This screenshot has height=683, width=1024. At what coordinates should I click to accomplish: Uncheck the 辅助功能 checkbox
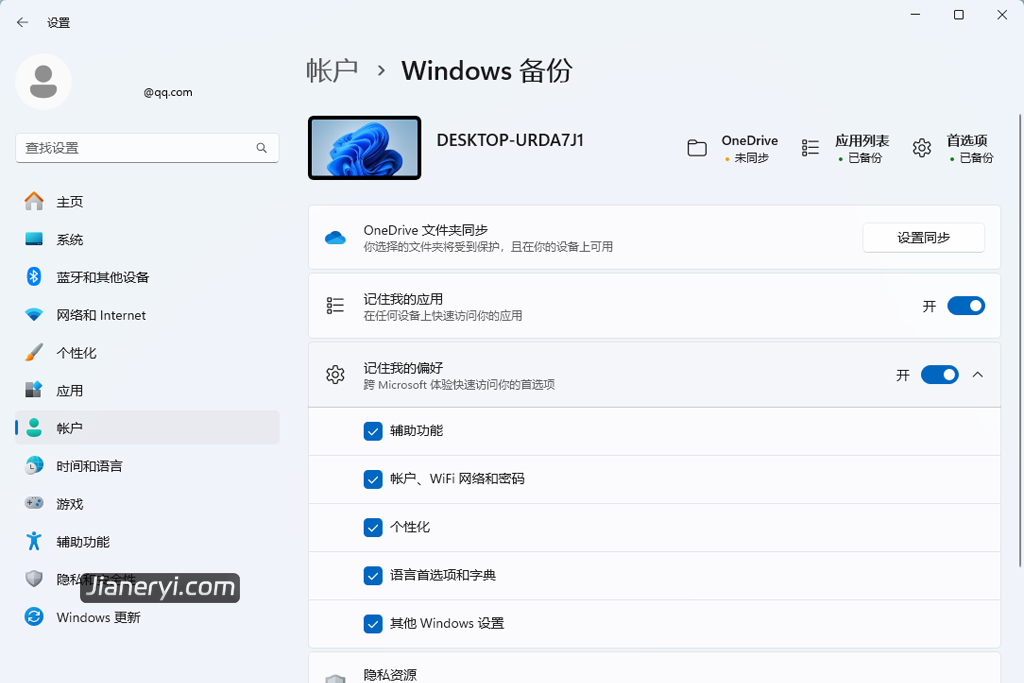[x=373, y=431]
